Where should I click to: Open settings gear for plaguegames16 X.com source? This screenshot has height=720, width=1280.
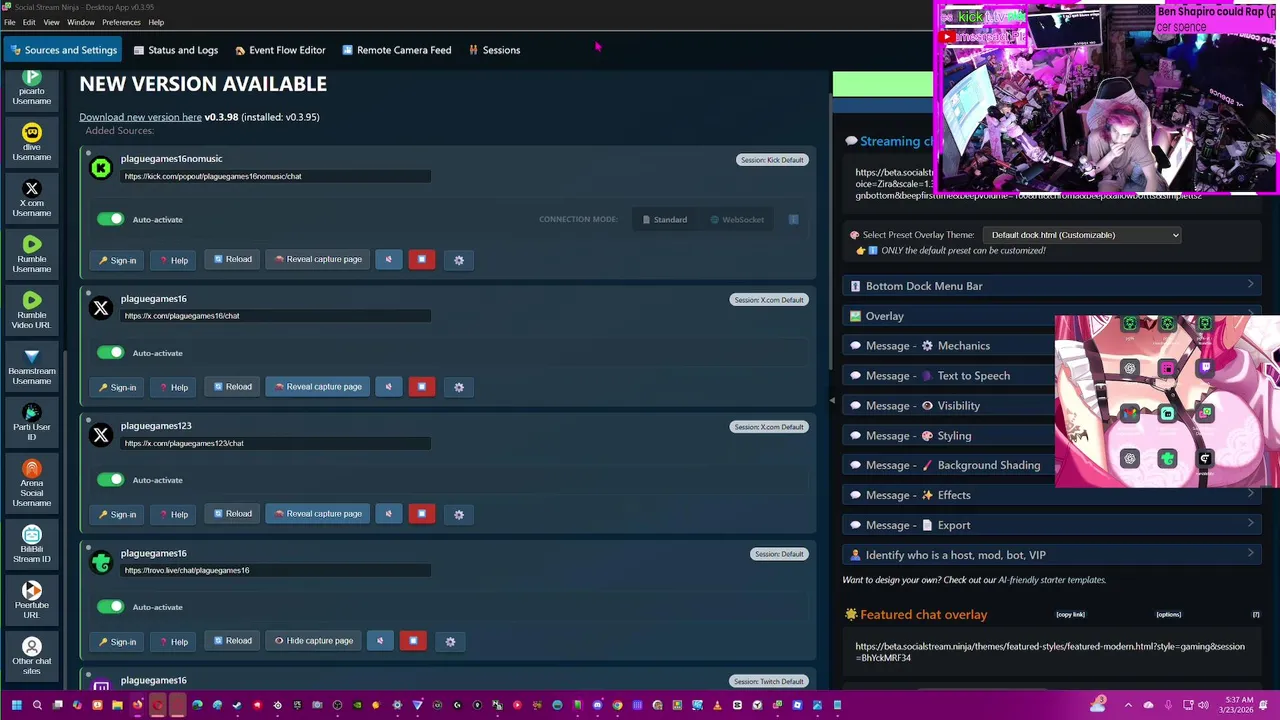pos(459,387)
